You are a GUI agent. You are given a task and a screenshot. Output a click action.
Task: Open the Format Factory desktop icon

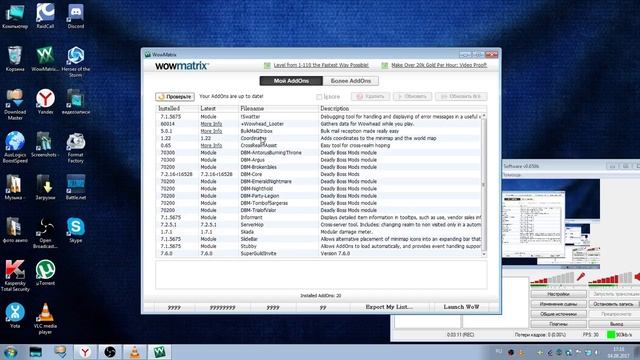(x=76, y=147)
